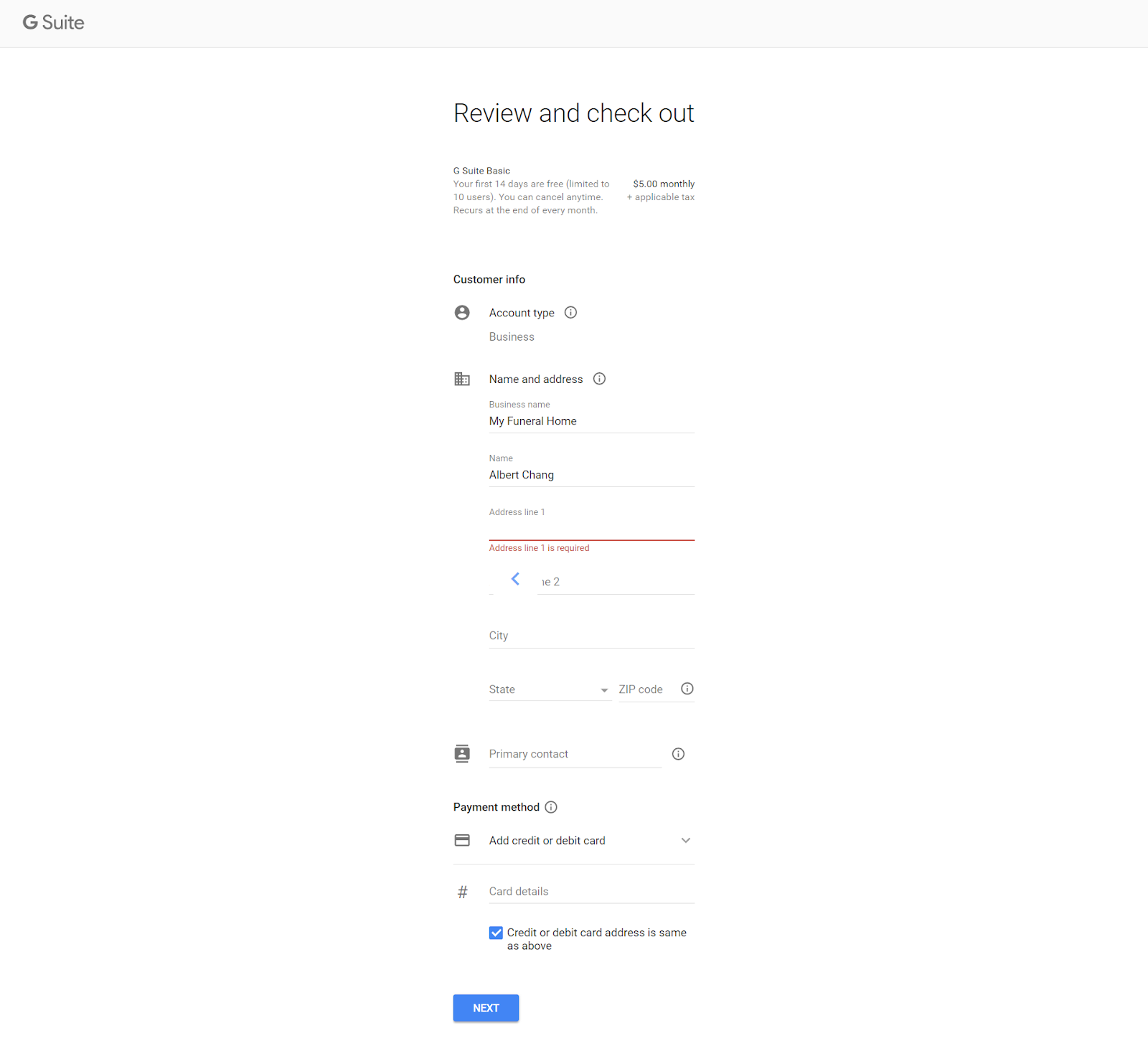Click the G Suite logo
Image resolution: width=1148 pixels, height=1056 pixels.
(54, 22)
